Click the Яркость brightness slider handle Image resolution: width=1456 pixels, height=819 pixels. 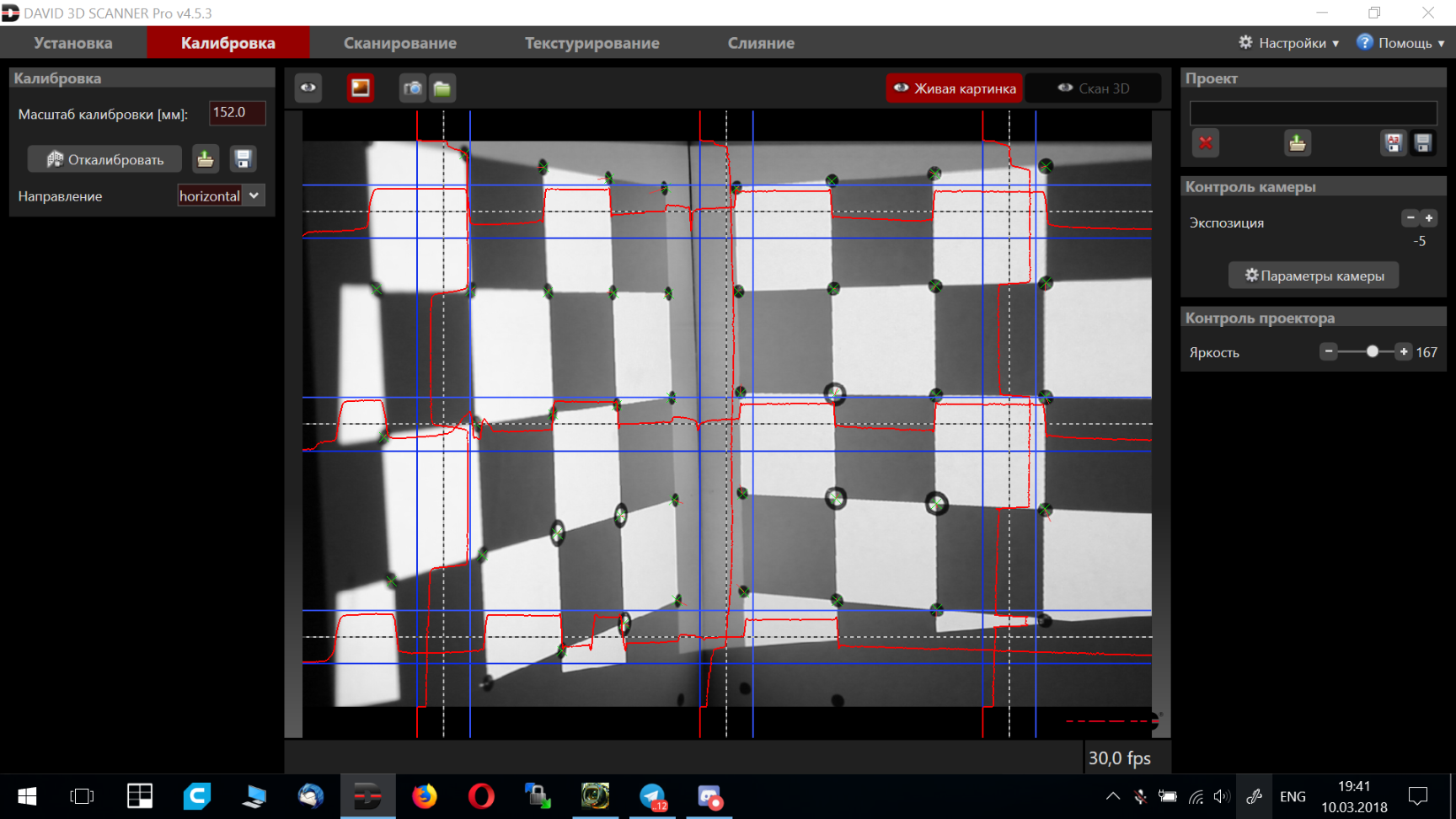(1373, 351)
